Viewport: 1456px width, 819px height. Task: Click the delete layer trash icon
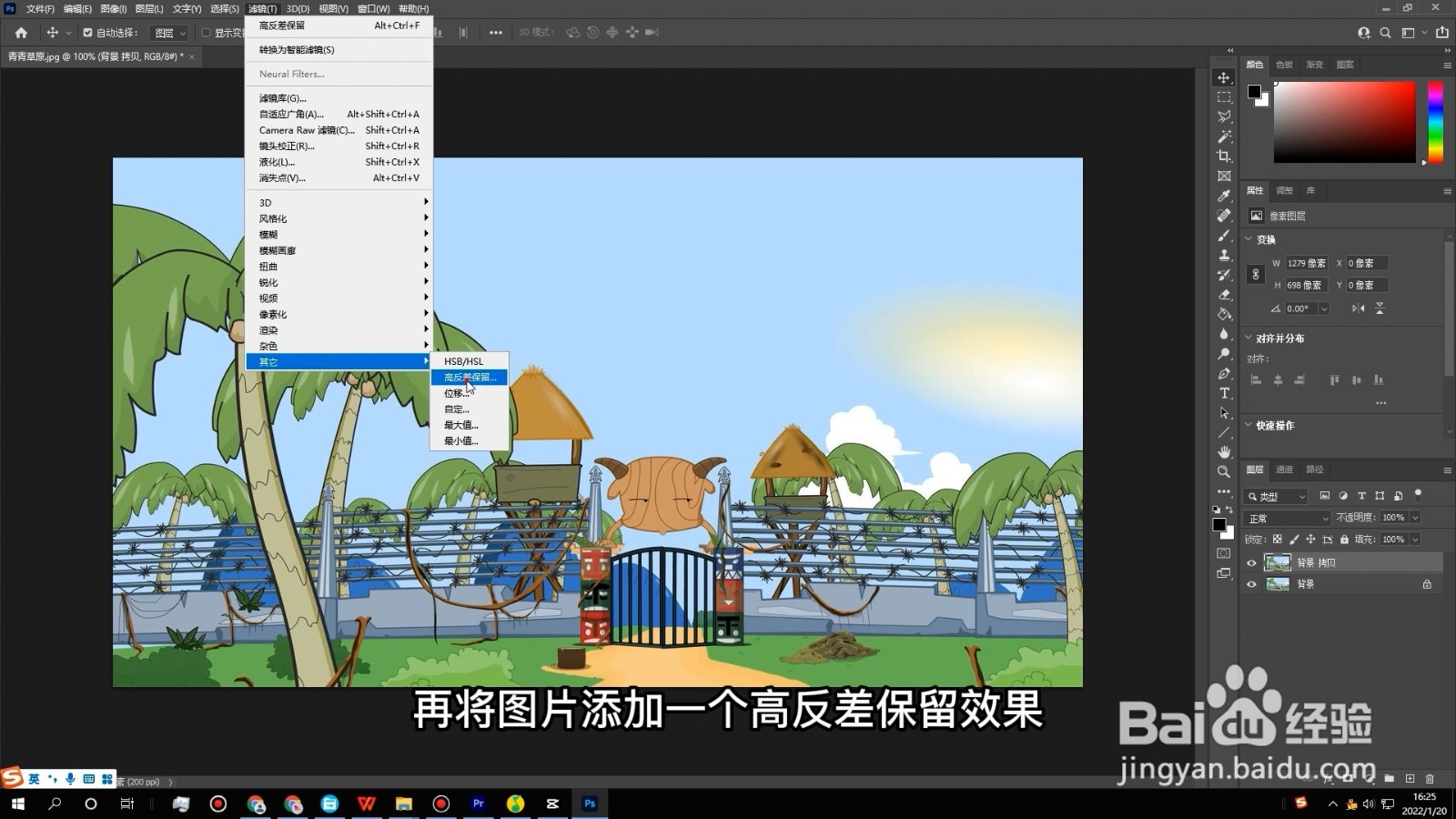pos(1430,779)
